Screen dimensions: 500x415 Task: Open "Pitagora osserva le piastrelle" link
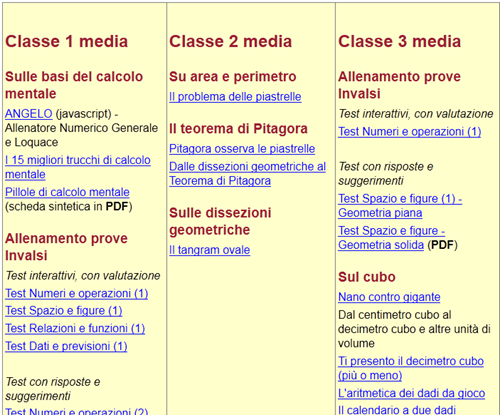click(242, 149)
